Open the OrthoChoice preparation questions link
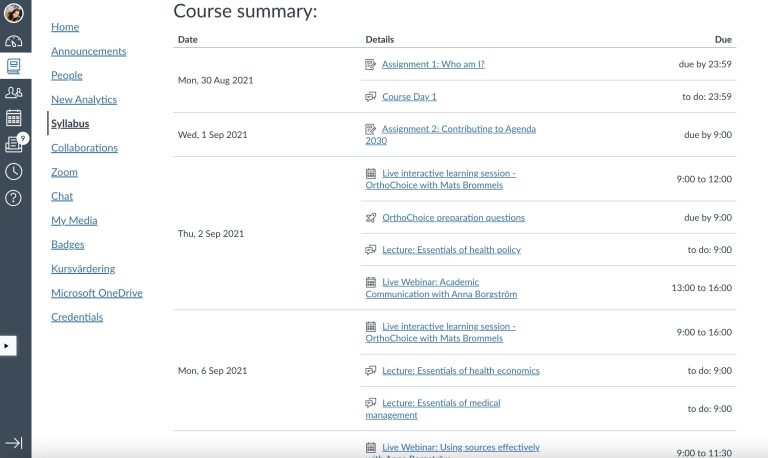This screenshot has height=458, width=768. tap(453, 217)
